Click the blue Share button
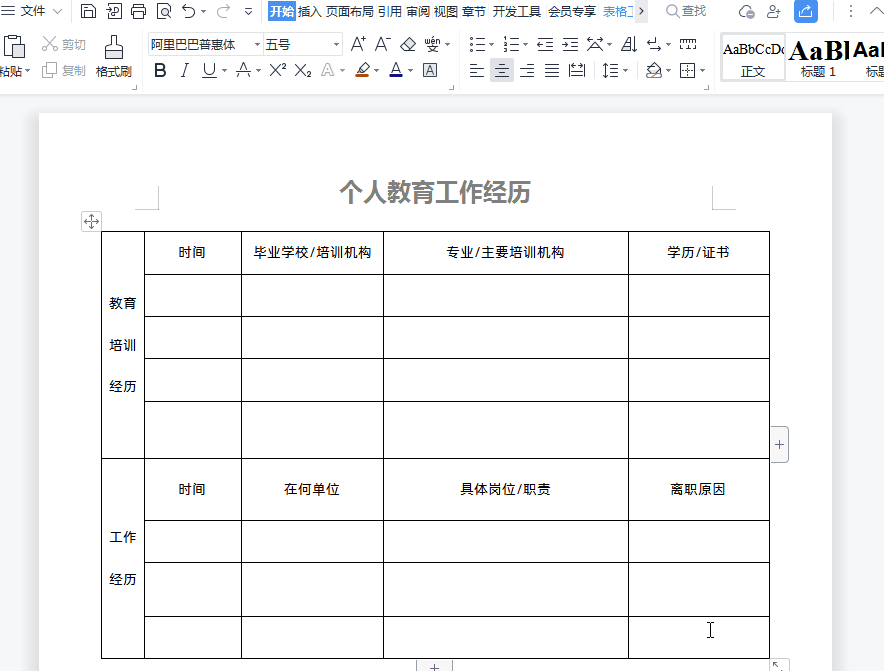884x671 pixels. pyautogui.click(x=806, y=11)
